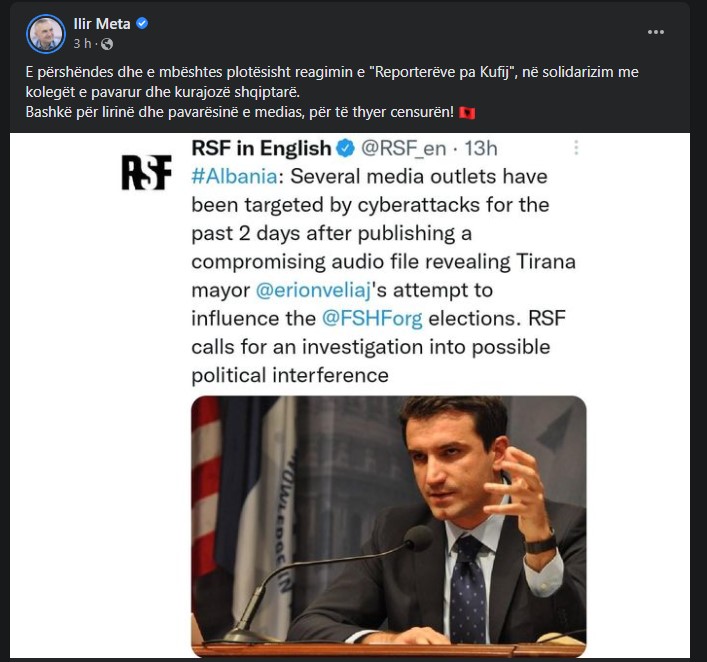This screenshot has width=707, height=662.
Task: Click the @FSHForg mention
Action: [368, 322]
